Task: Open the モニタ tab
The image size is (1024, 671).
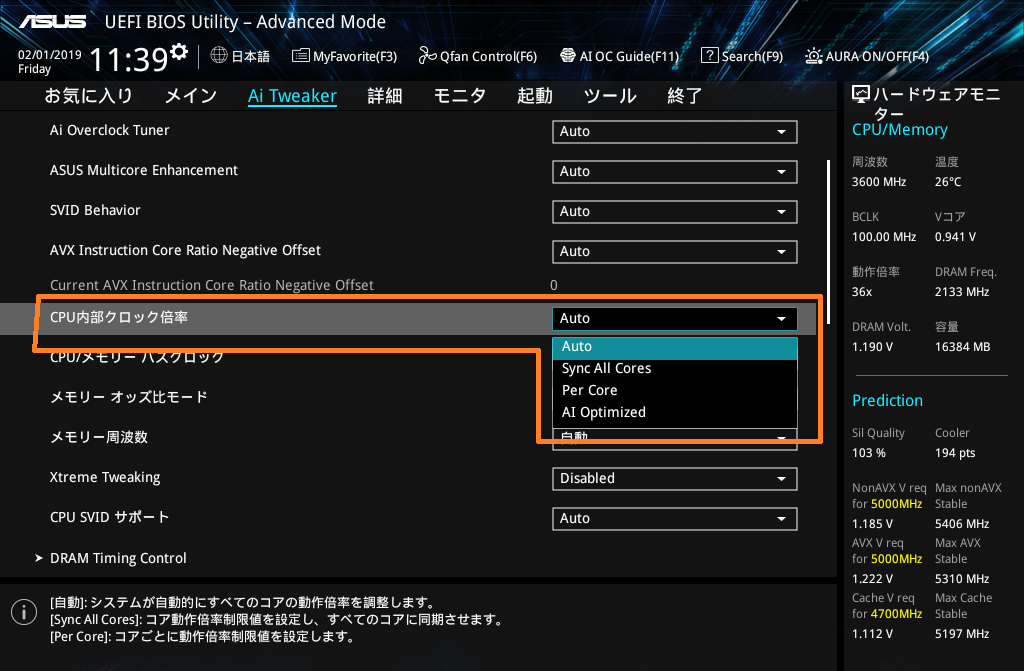Action: pyautogui.click(x=460, y=96)
